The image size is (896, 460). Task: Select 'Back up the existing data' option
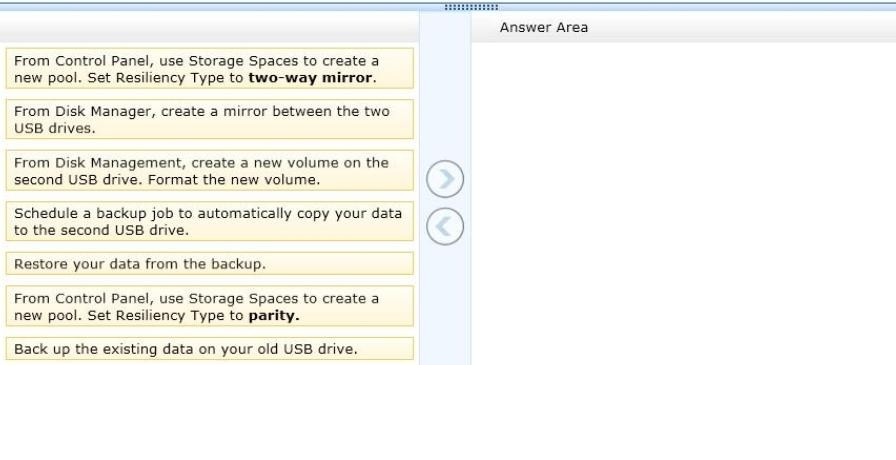tap(210, 349)
